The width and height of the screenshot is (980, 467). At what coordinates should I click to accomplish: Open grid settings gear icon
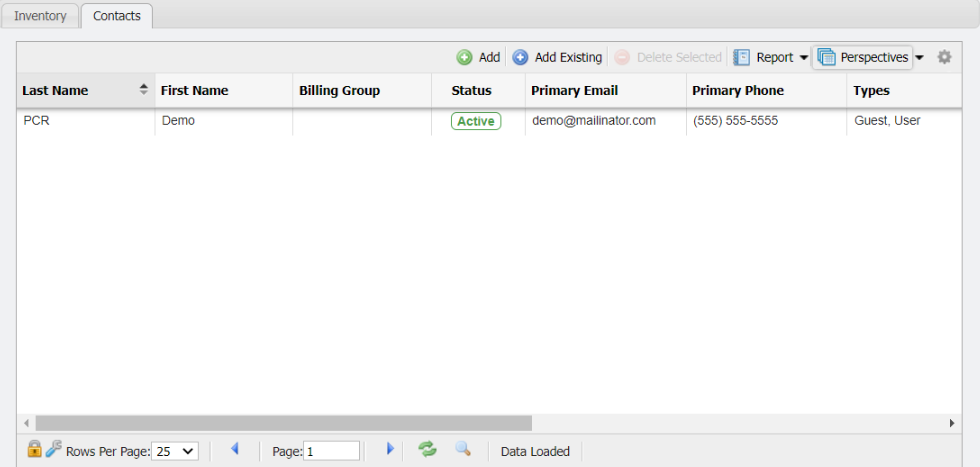coord(944,58)
